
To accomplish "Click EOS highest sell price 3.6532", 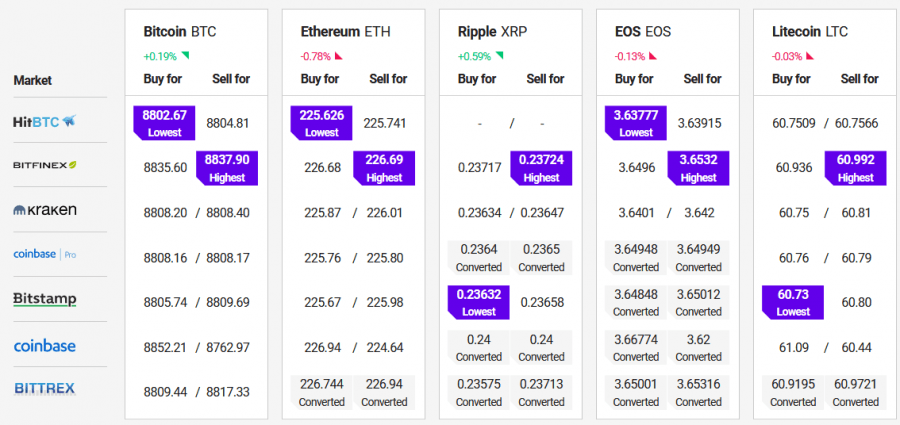I will (699, 168).
